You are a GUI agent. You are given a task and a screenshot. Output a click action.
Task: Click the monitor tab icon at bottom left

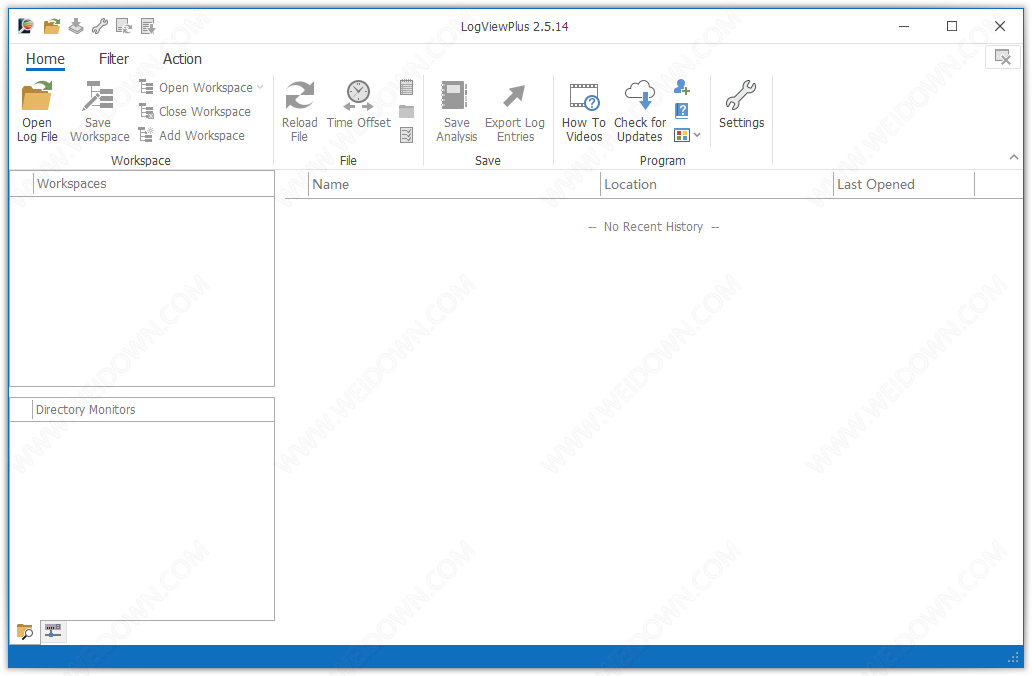tap(53, 631)
